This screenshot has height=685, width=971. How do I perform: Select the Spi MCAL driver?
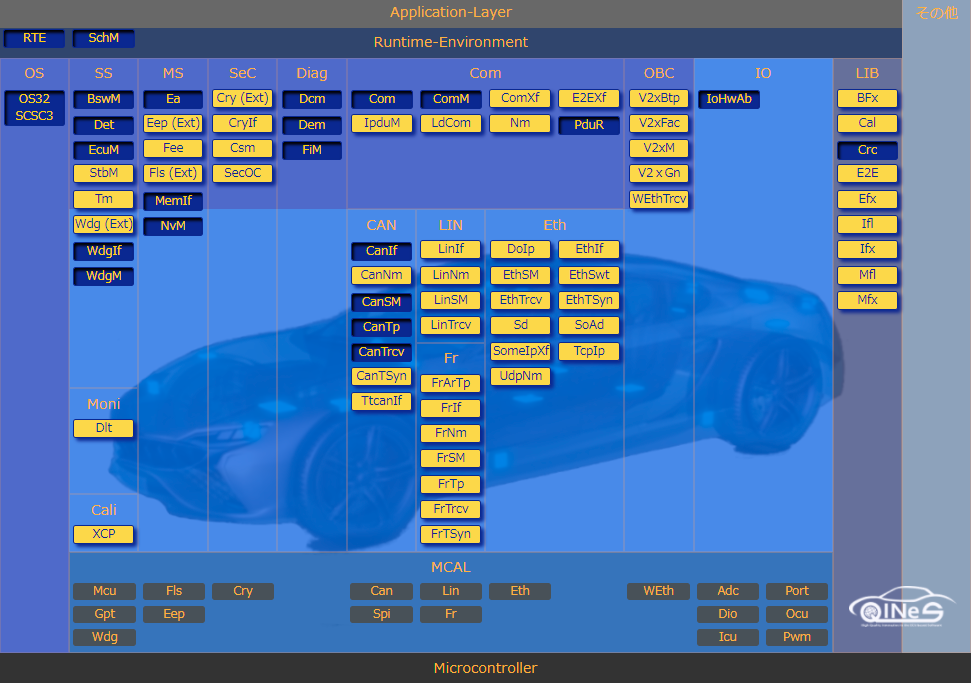pyautogui.click(x=381, y=614)
